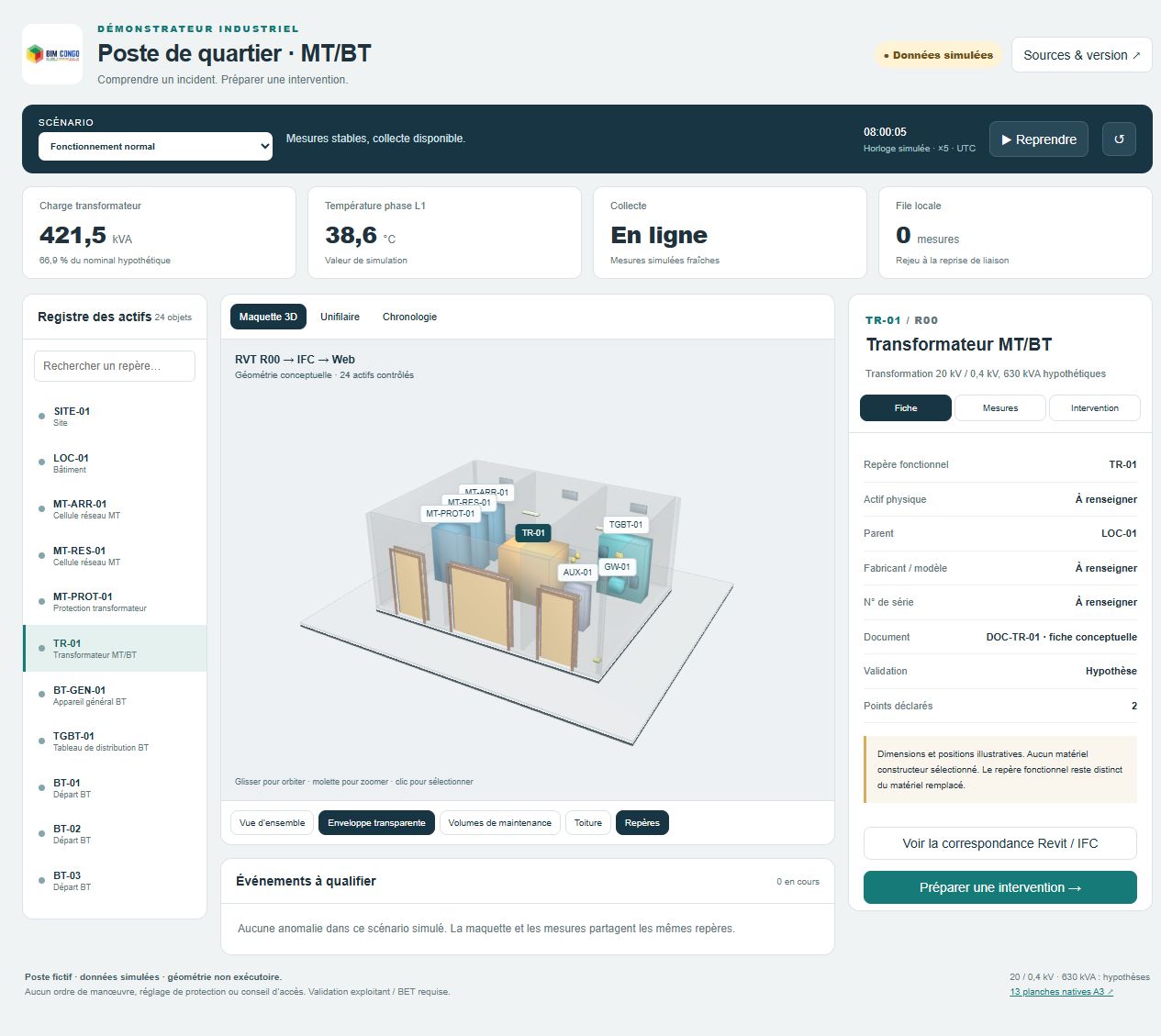Click the MT-PROT-01 label in the 3D model

450,514
